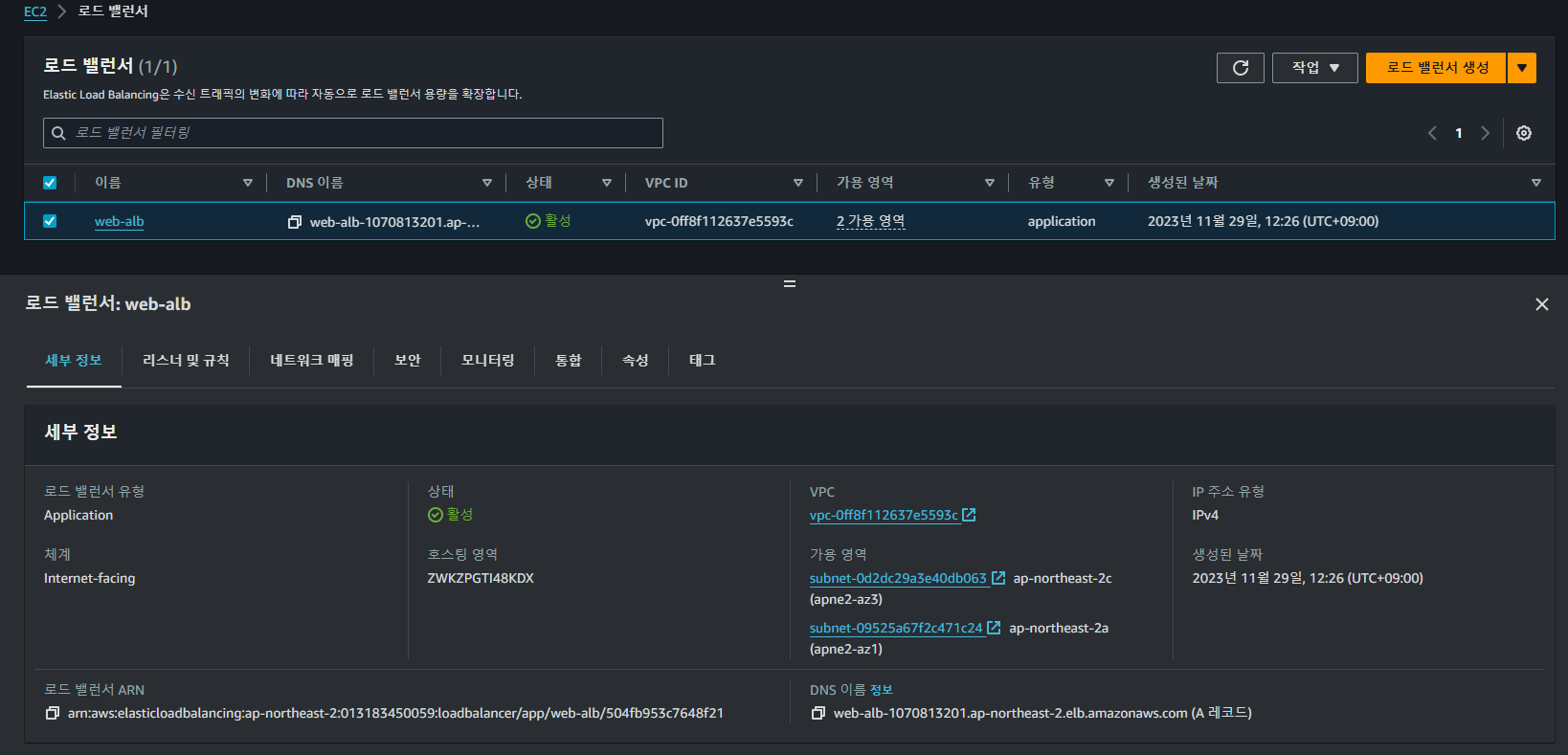Copy DNS name icon in details section
This screenshot has width=1568, height=755.
tap(818, 713)
